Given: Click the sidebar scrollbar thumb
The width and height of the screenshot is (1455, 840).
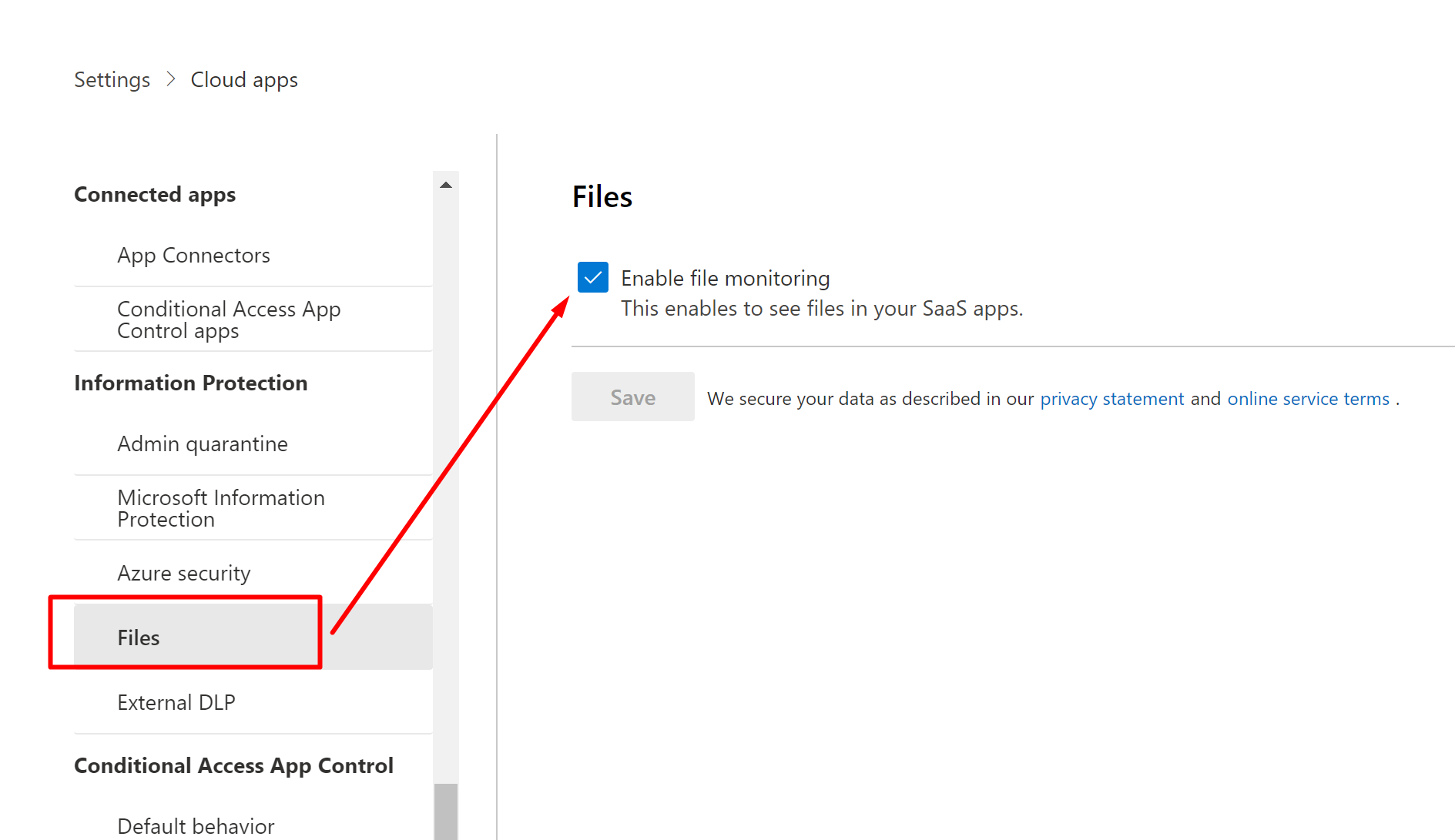Looking at the screenshot, I should (x=446, y=811).
